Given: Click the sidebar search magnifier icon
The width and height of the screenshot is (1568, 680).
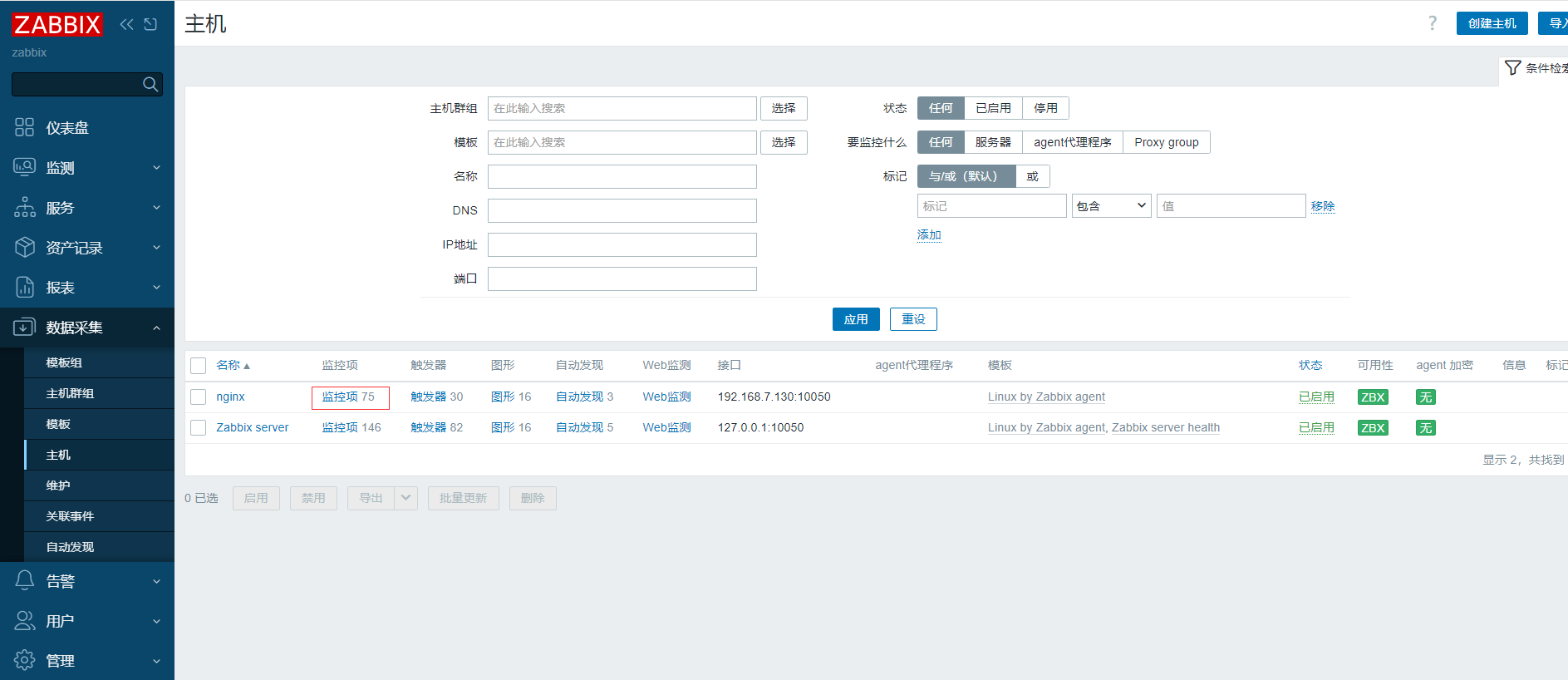Looking at the screenshot, I should coord(150,84).
